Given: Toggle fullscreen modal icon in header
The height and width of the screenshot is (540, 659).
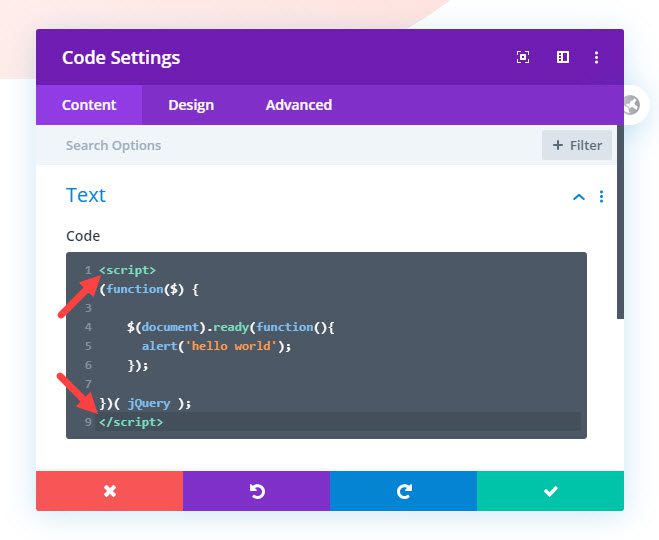Looking at the screenshot, I should 522,57.
